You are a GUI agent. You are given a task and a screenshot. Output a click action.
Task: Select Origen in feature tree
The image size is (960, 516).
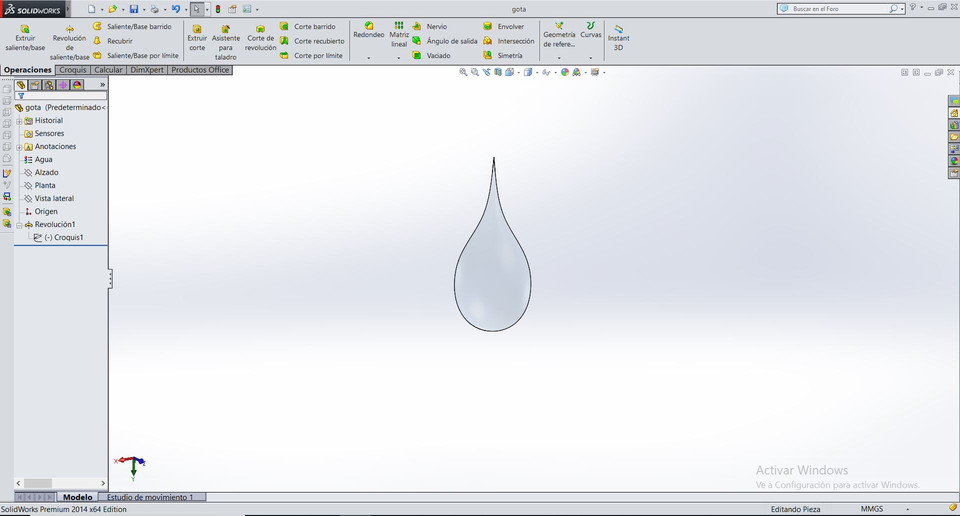click(40, 211)
